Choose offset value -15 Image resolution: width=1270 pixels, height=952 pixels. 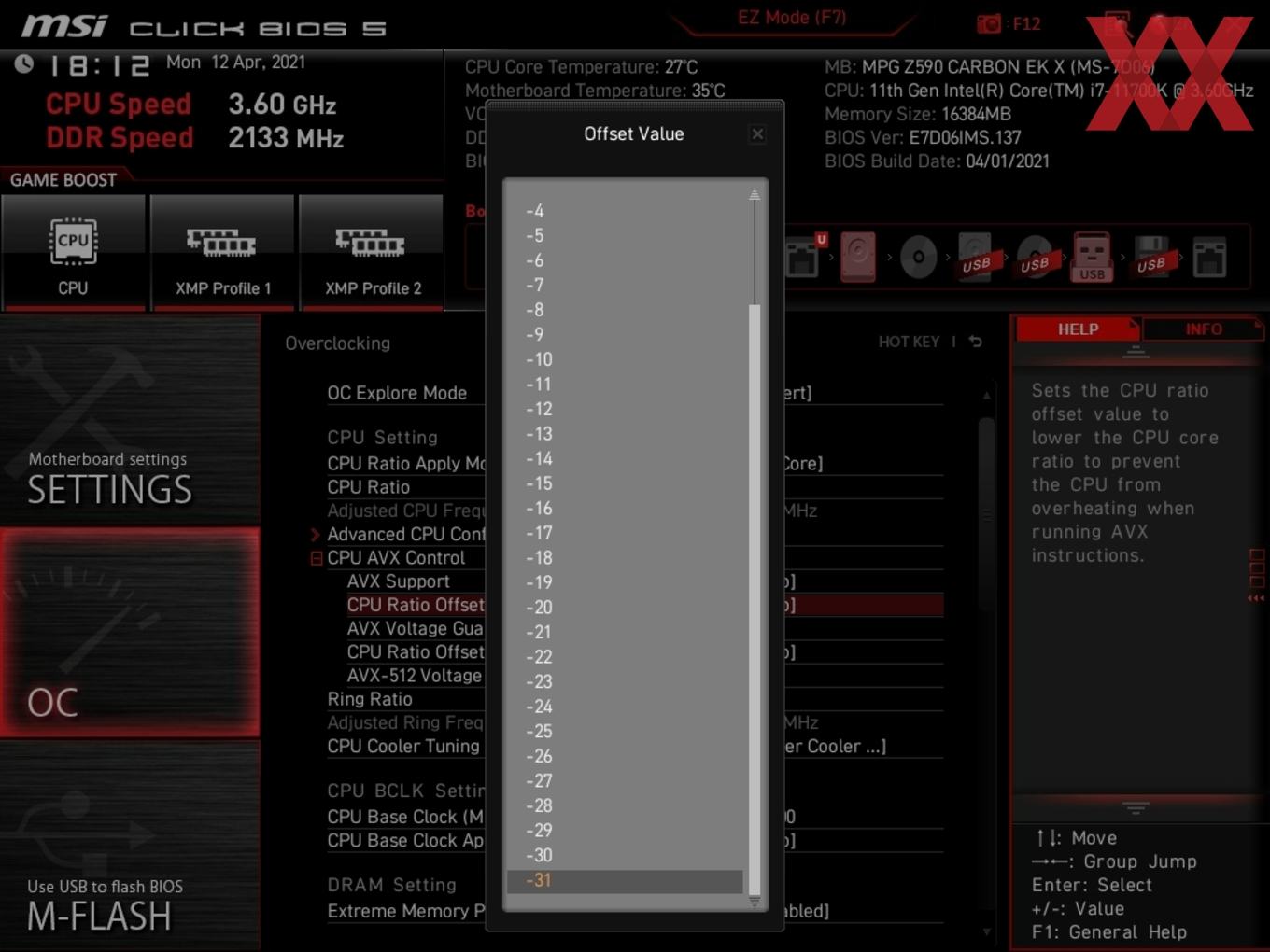pos(625,483)
